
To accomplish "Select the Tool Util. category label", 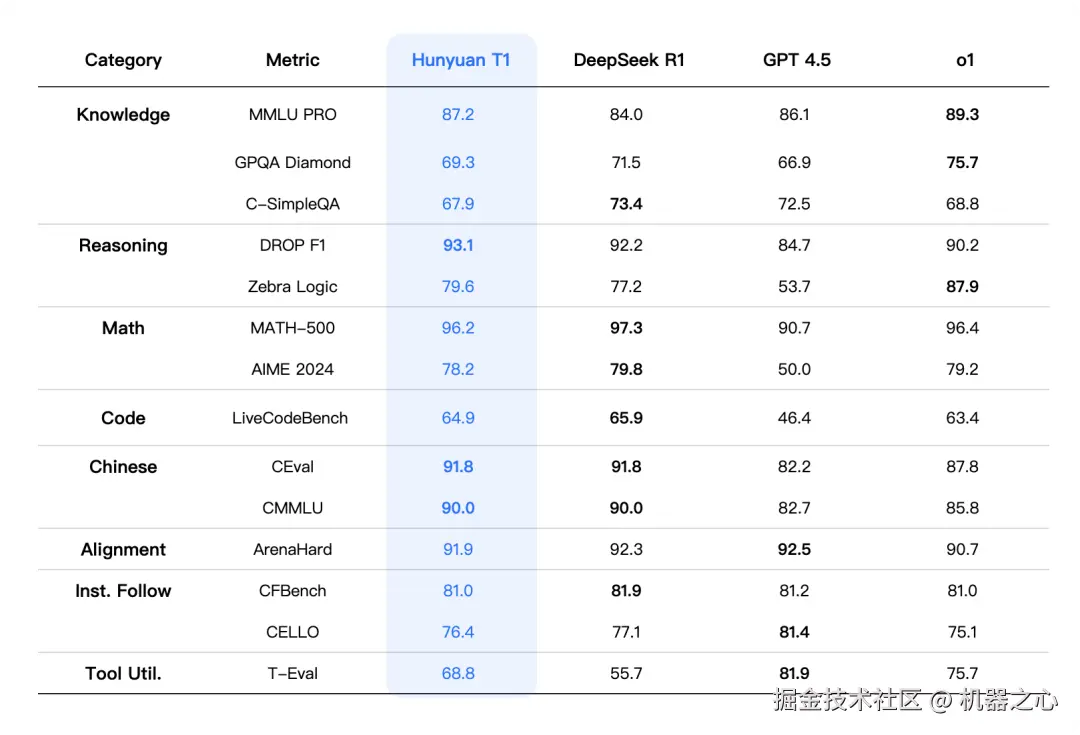I will [123, 674].
